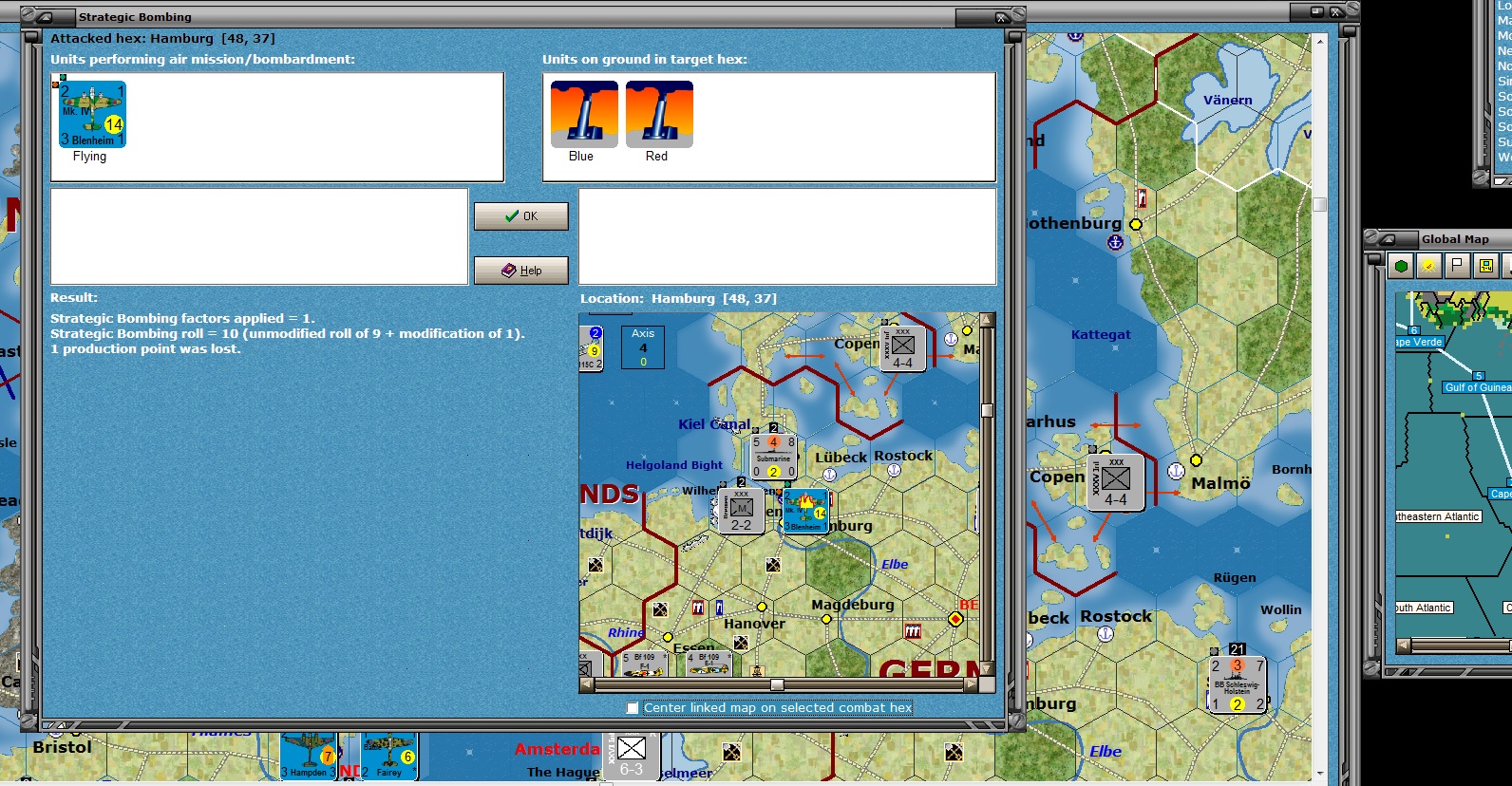
Task: Click the Helgoland Bight label on the mini-map
Action: [x=674, y=465]
